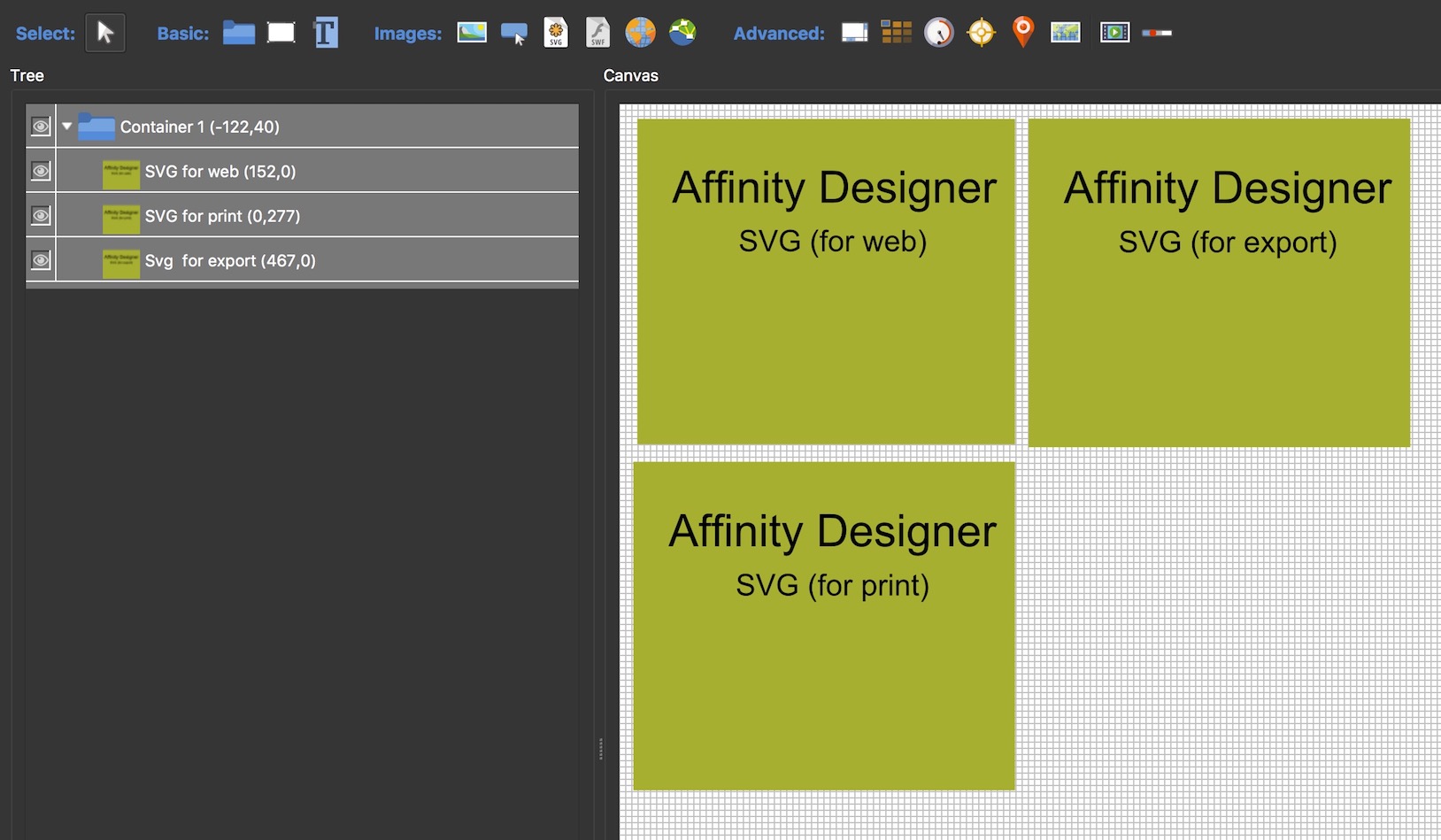1441x840 pixels.
Task: Pick the Text tool icon
Action: 326,34
